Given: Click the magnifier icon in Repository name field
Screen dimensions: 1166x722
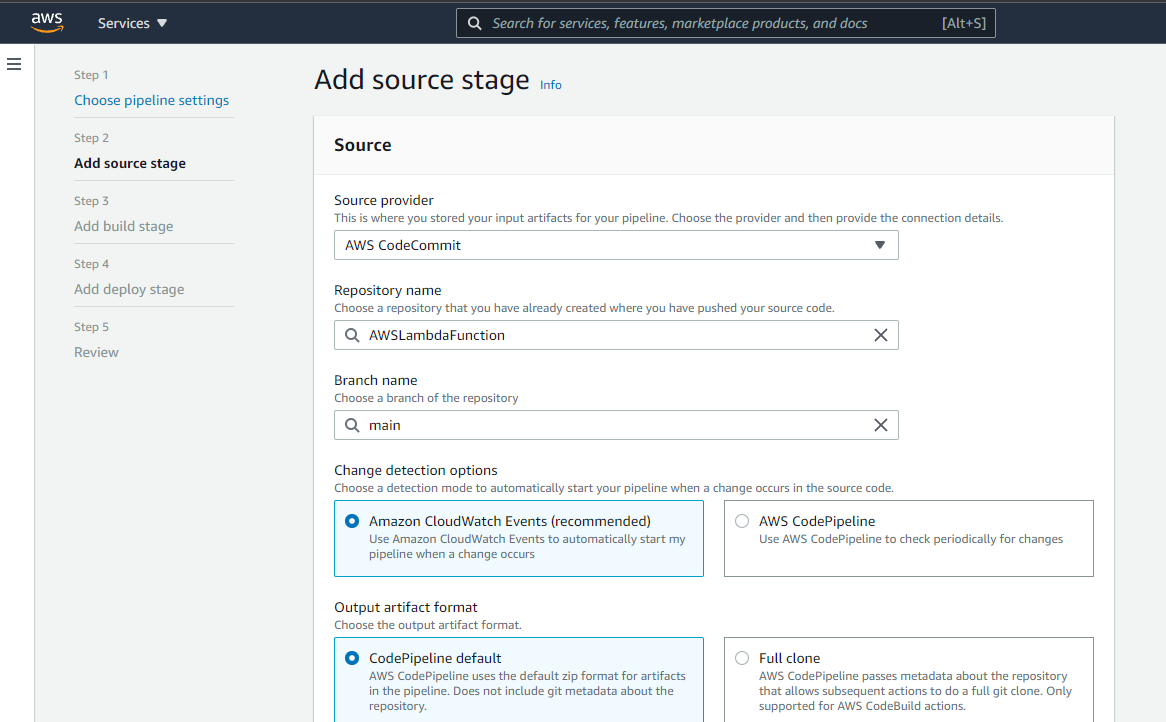Looking at the screenshot, I should coord(352,335).
